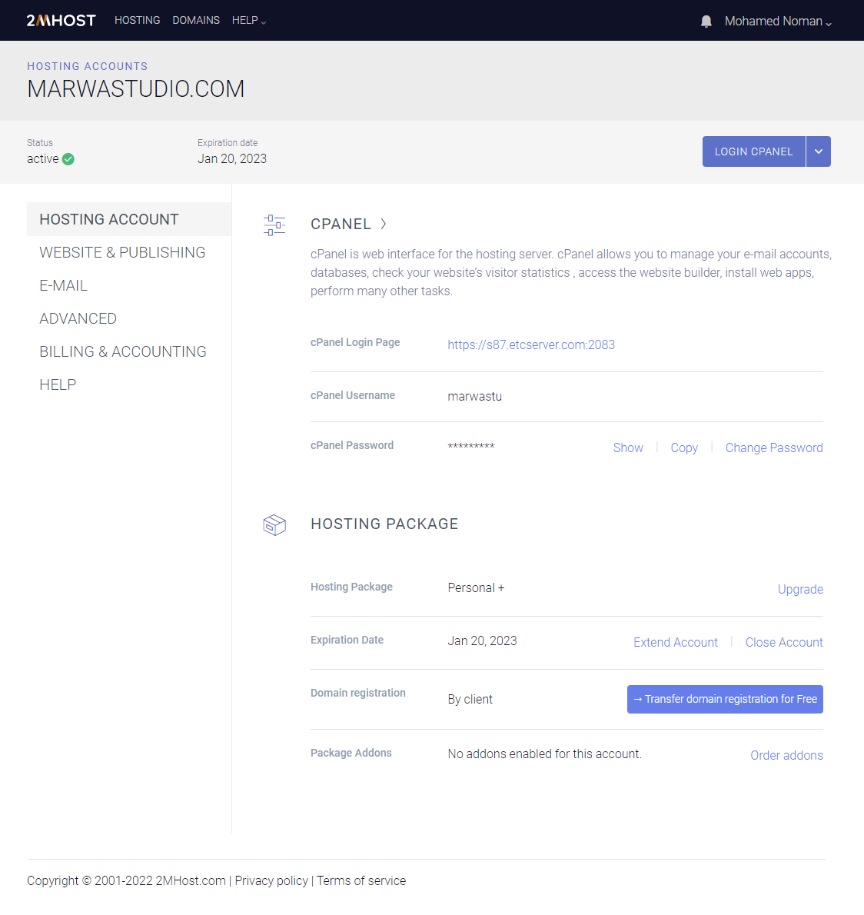
Task: Go to the E-Mail sidebar section
Action: tap(63, 286)
